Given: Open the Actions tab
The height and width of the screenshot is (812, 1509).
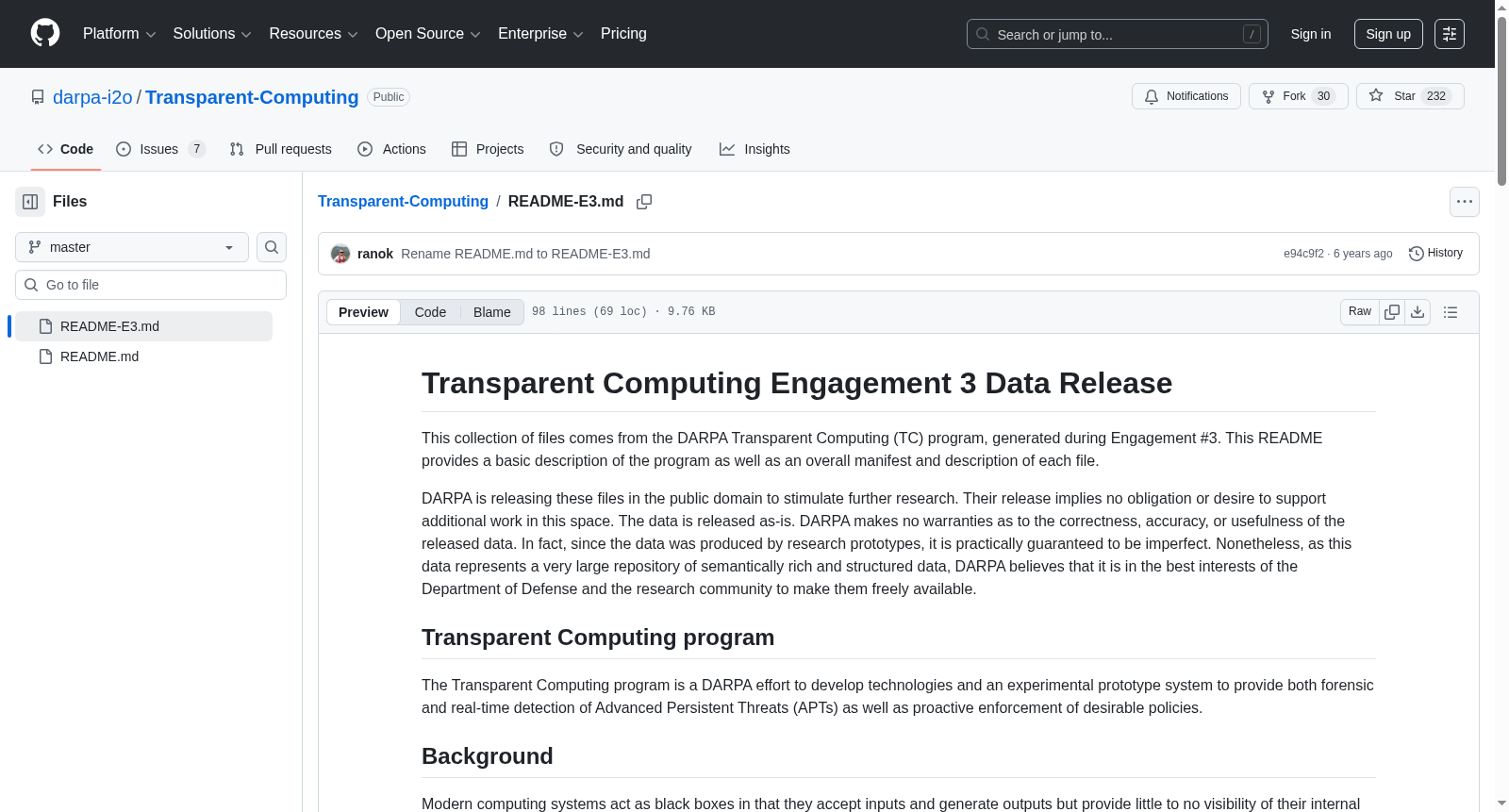Looking at the screenshot, I should 391,149.
